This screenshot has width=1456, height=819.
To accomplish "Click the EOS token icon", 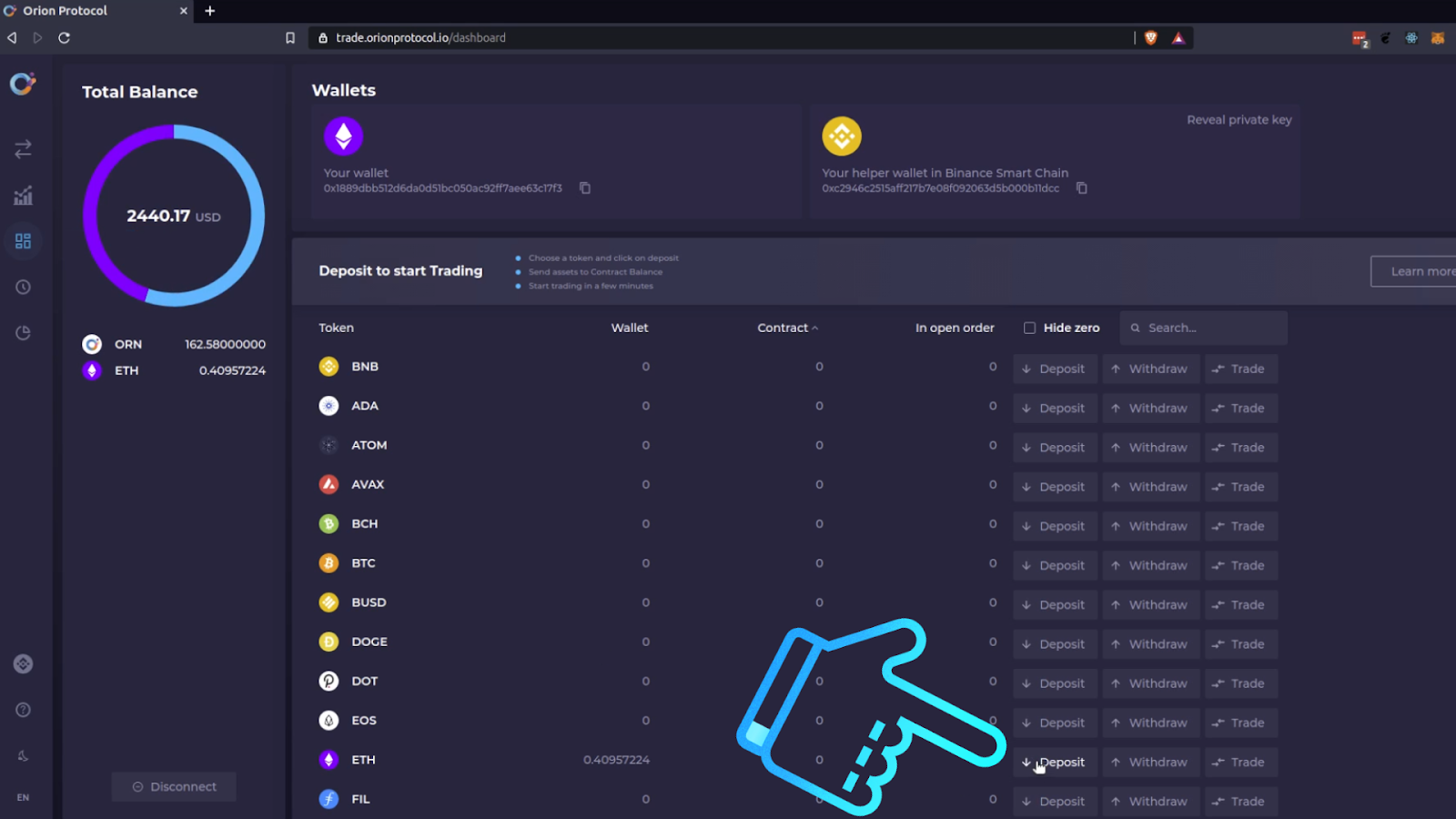I will (x=329, y=721).
